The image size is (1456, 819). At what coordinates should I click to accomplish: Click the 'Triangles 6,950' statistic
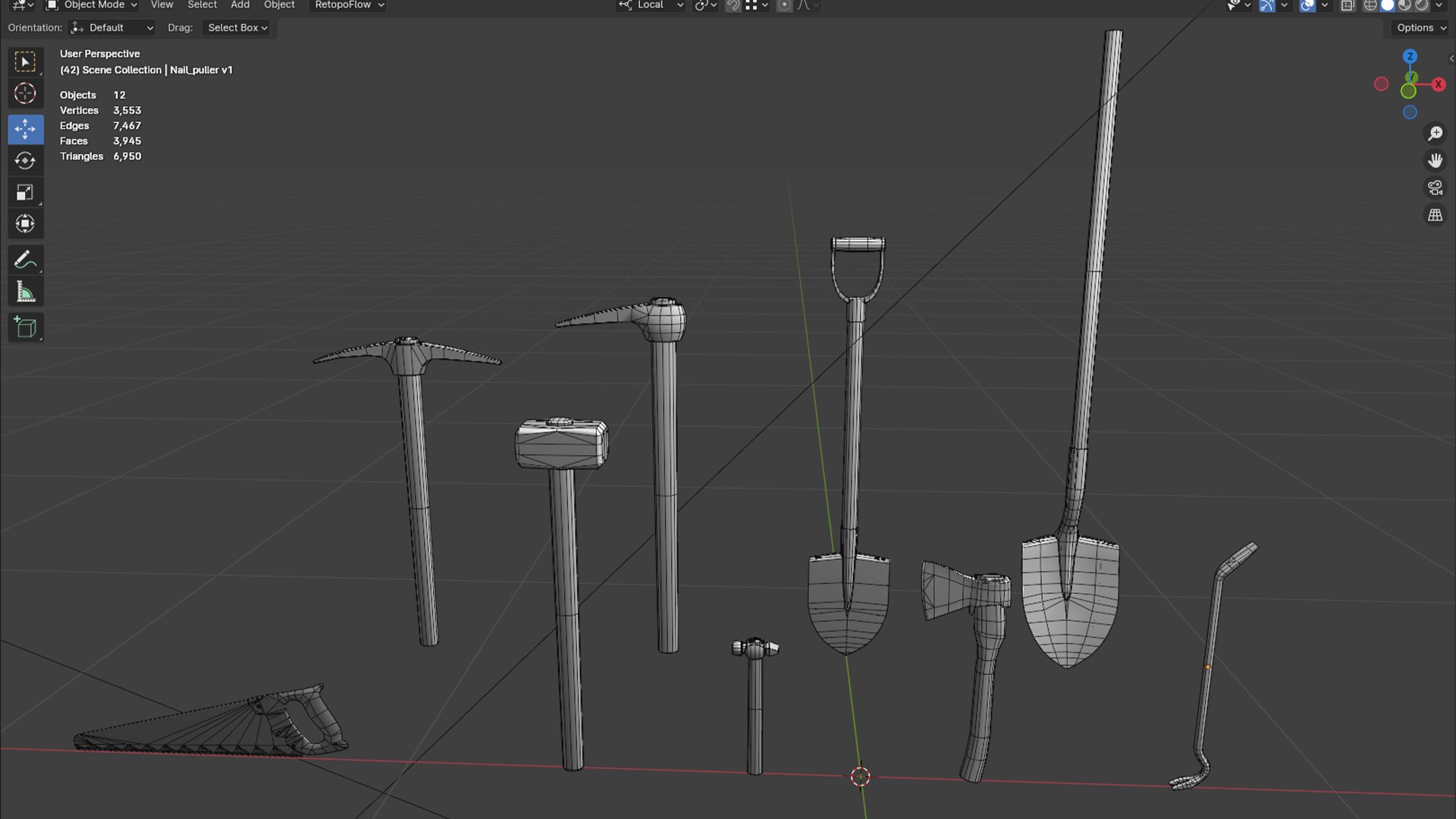point(100,156)
